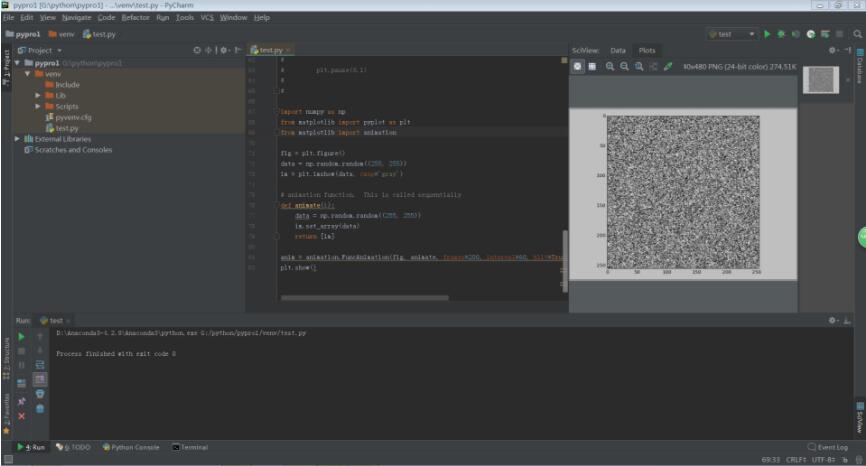The height and width of the screenshot is (466, 866).
Task: Collapse the pypro1 root folder
Action: [17, 63]
